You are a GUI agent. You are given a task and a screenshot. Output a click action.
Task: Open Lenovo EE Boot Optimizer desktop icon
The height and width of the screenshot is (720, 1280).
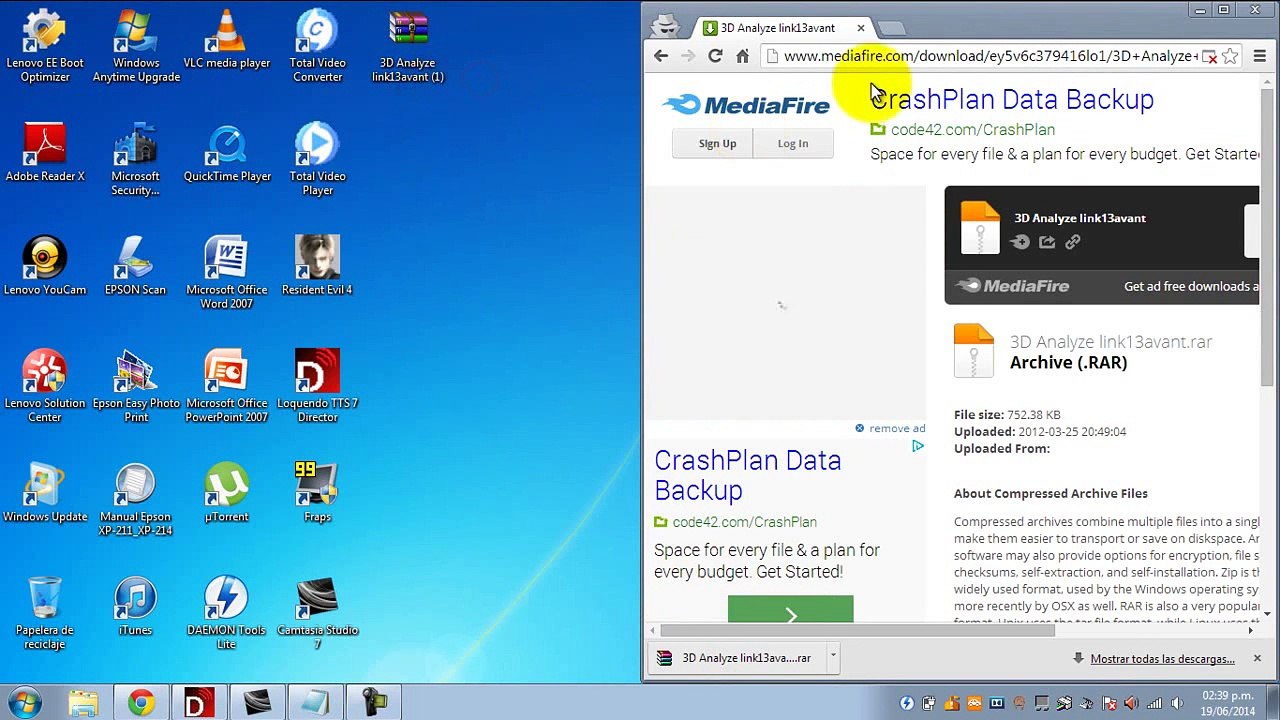[x=45, y=46]
